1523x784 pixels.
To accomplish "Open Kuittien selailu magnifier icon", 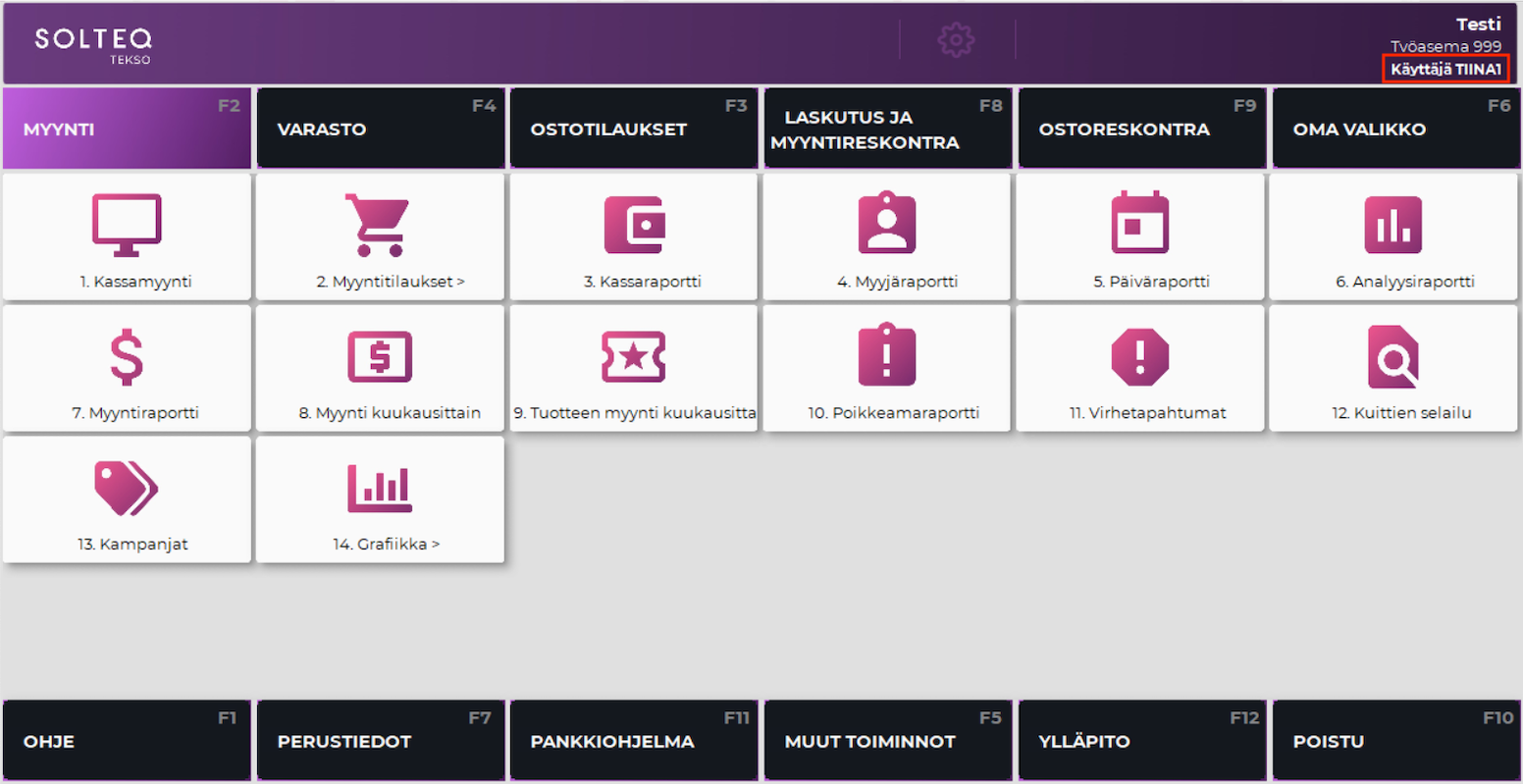I will (1392, 356).
